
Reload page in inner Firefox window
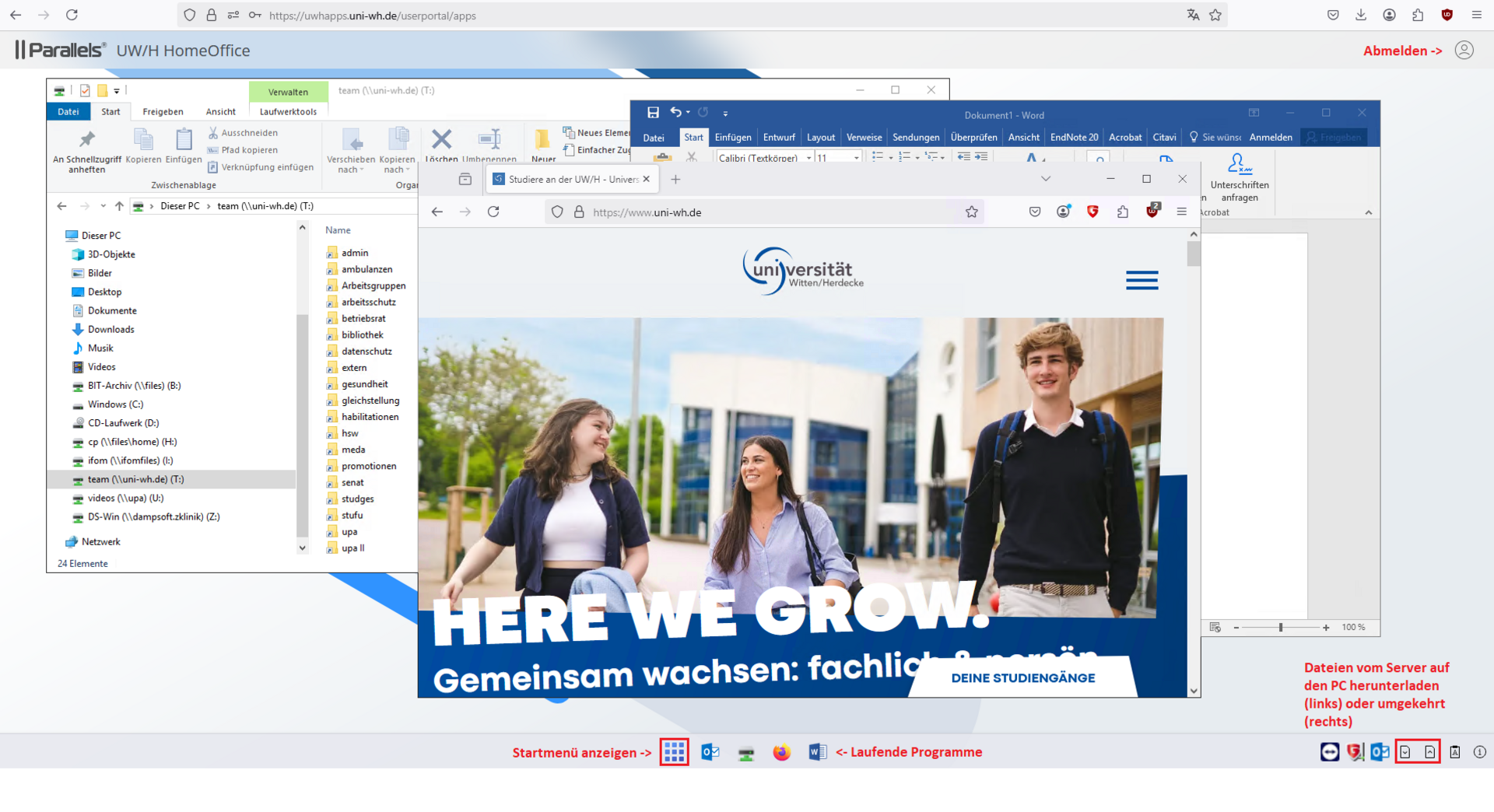pyautogui.click(x=493, y=212)
